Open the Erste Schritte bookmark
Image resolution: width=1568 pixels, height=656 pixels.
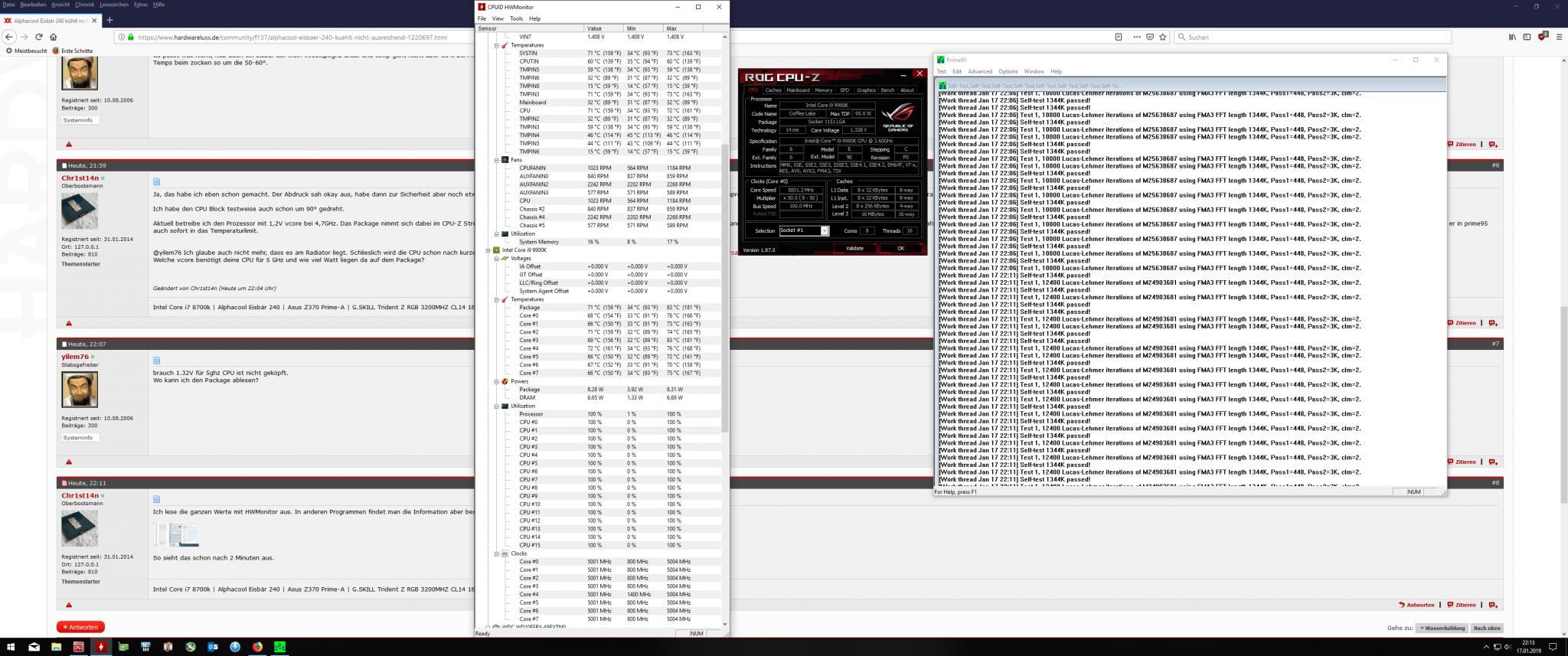point(73,51)
